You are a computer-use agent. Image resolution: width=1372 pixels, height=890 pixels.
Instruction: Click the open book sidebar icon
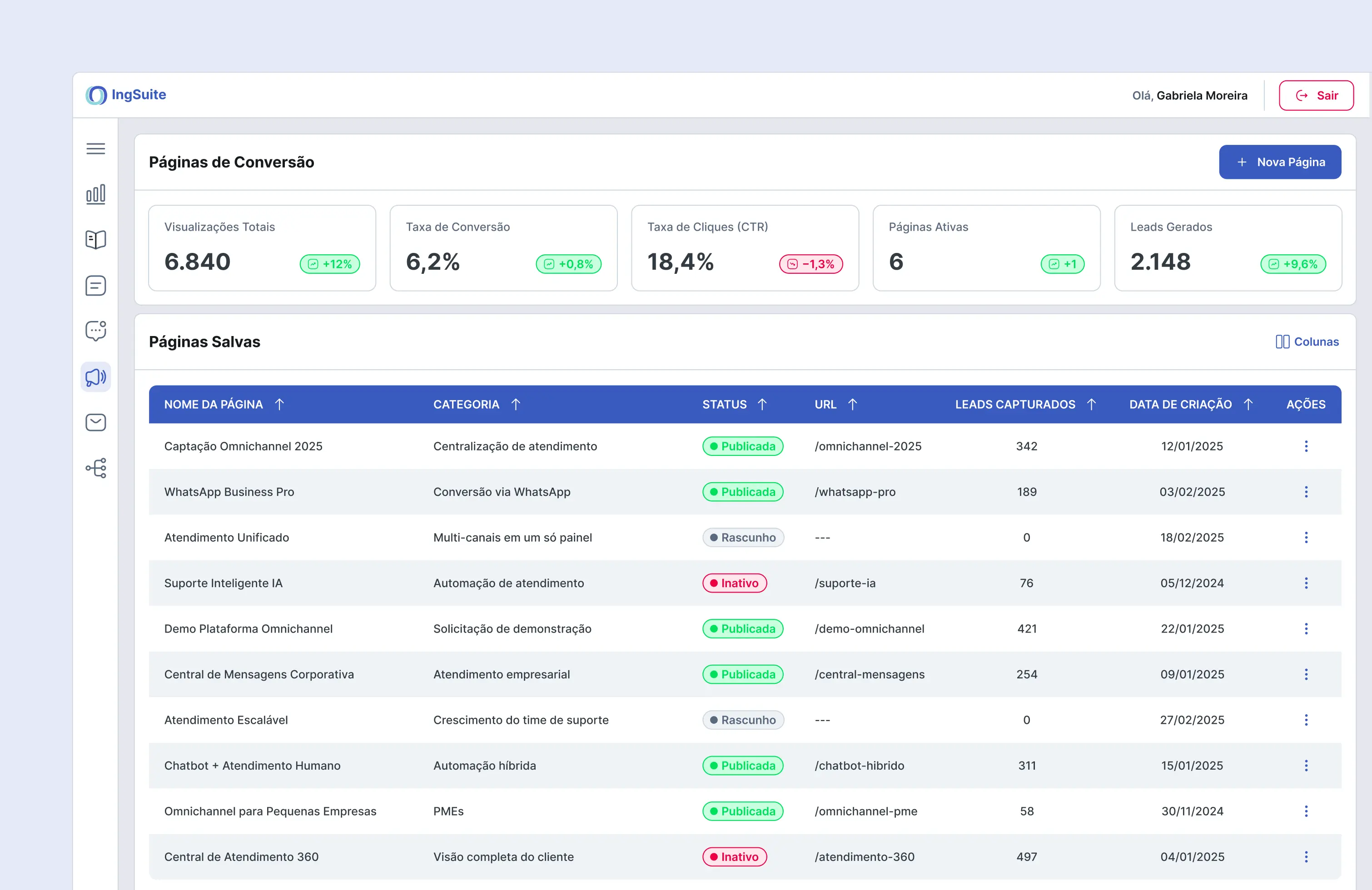96,240
